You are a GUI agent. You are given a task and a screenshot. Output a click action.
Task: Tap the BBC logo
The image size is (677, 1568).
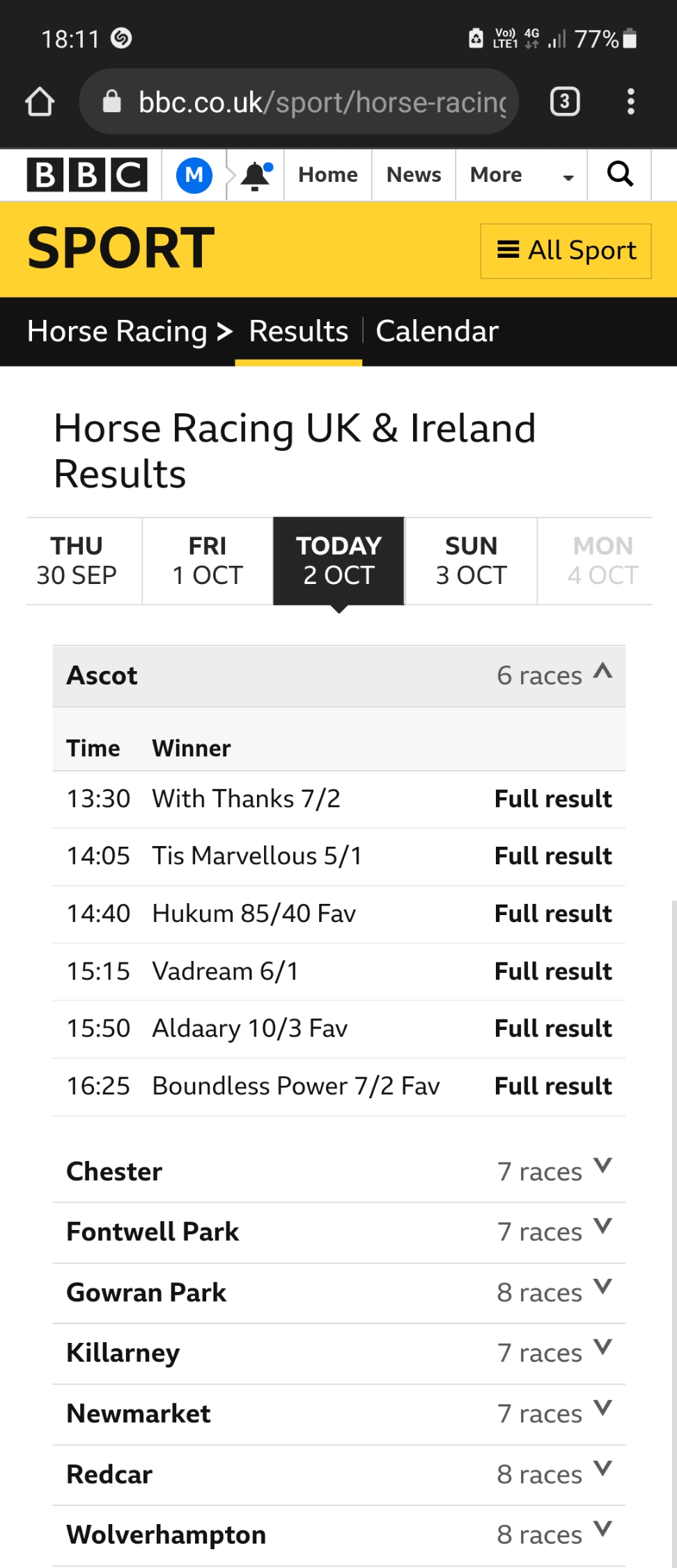(87, 175)
